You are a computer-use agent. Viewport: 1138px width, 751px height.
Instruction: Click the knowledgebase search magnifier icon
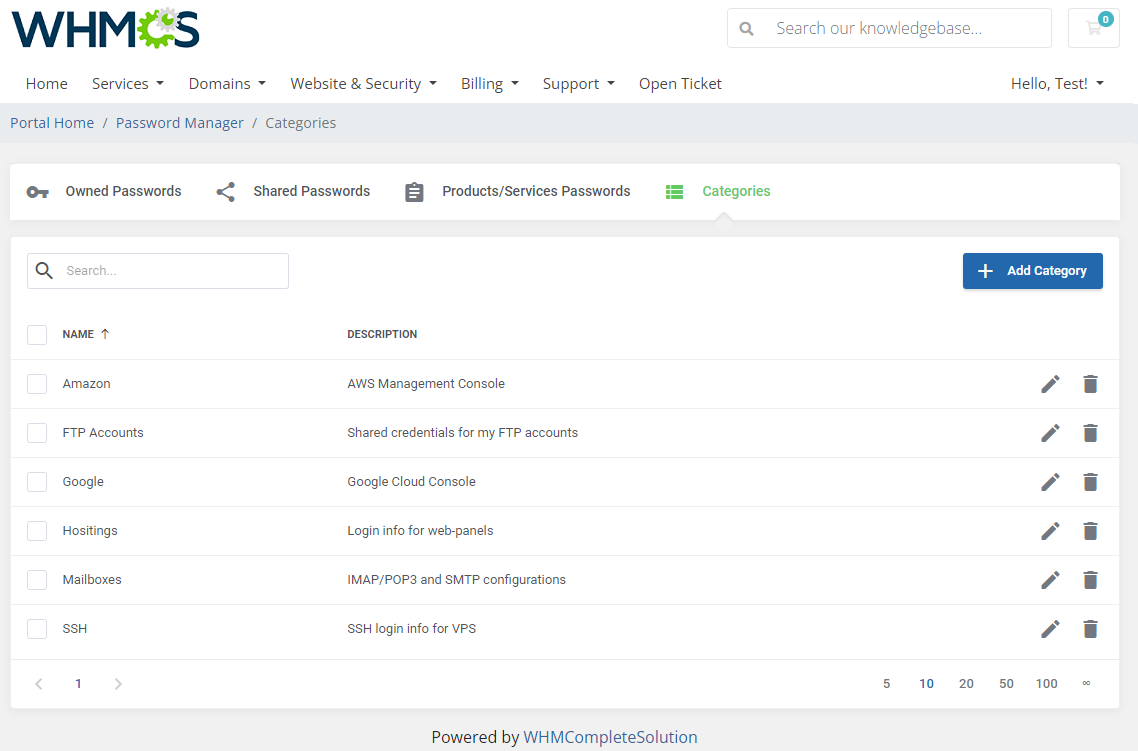[x=746, y=28]
